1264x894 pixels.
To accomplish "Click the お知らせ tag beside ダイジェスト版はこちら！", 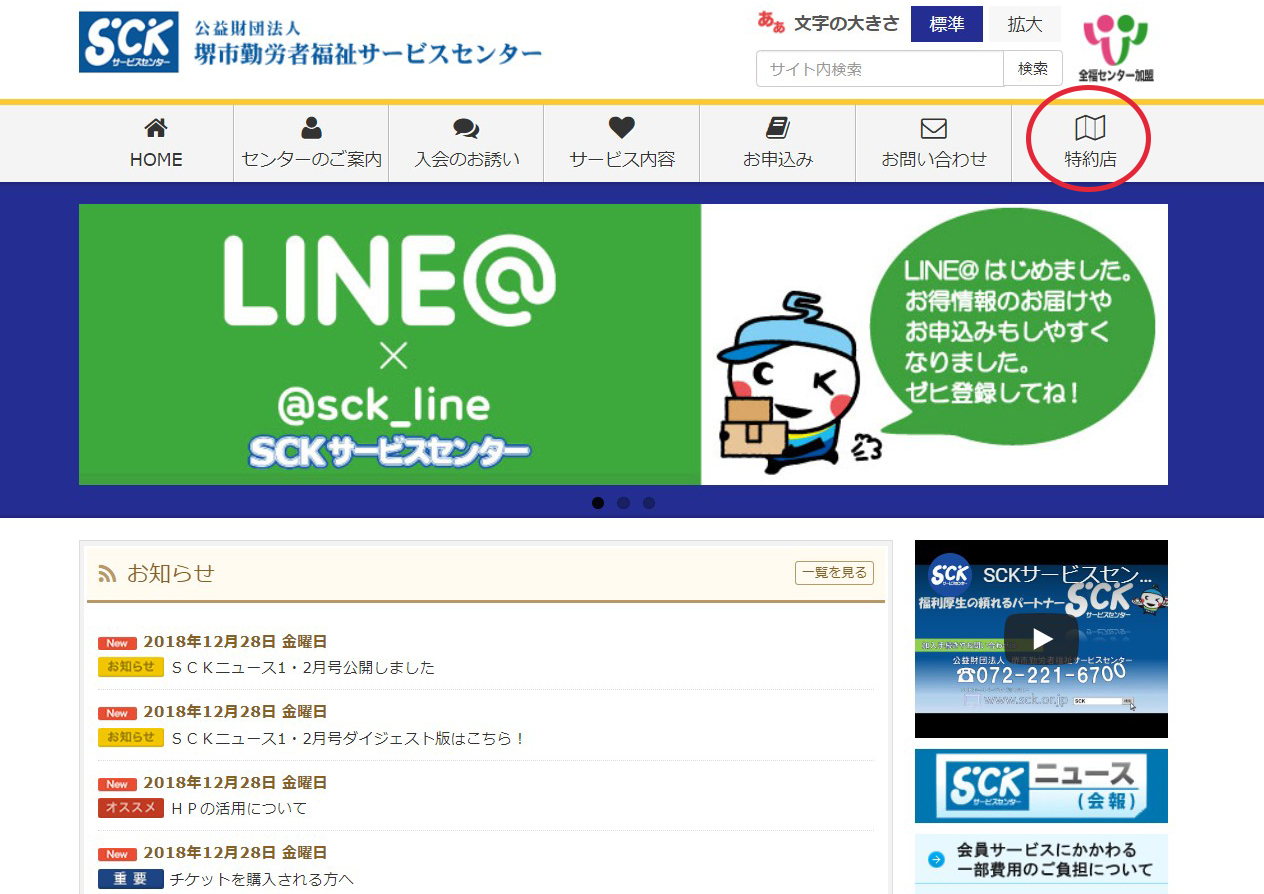I will click(131, 737).
